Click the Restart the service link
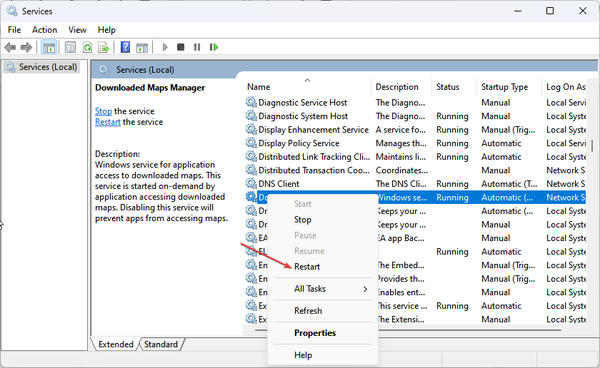Screen dimensions: 600x368 (x=108, y=122)
